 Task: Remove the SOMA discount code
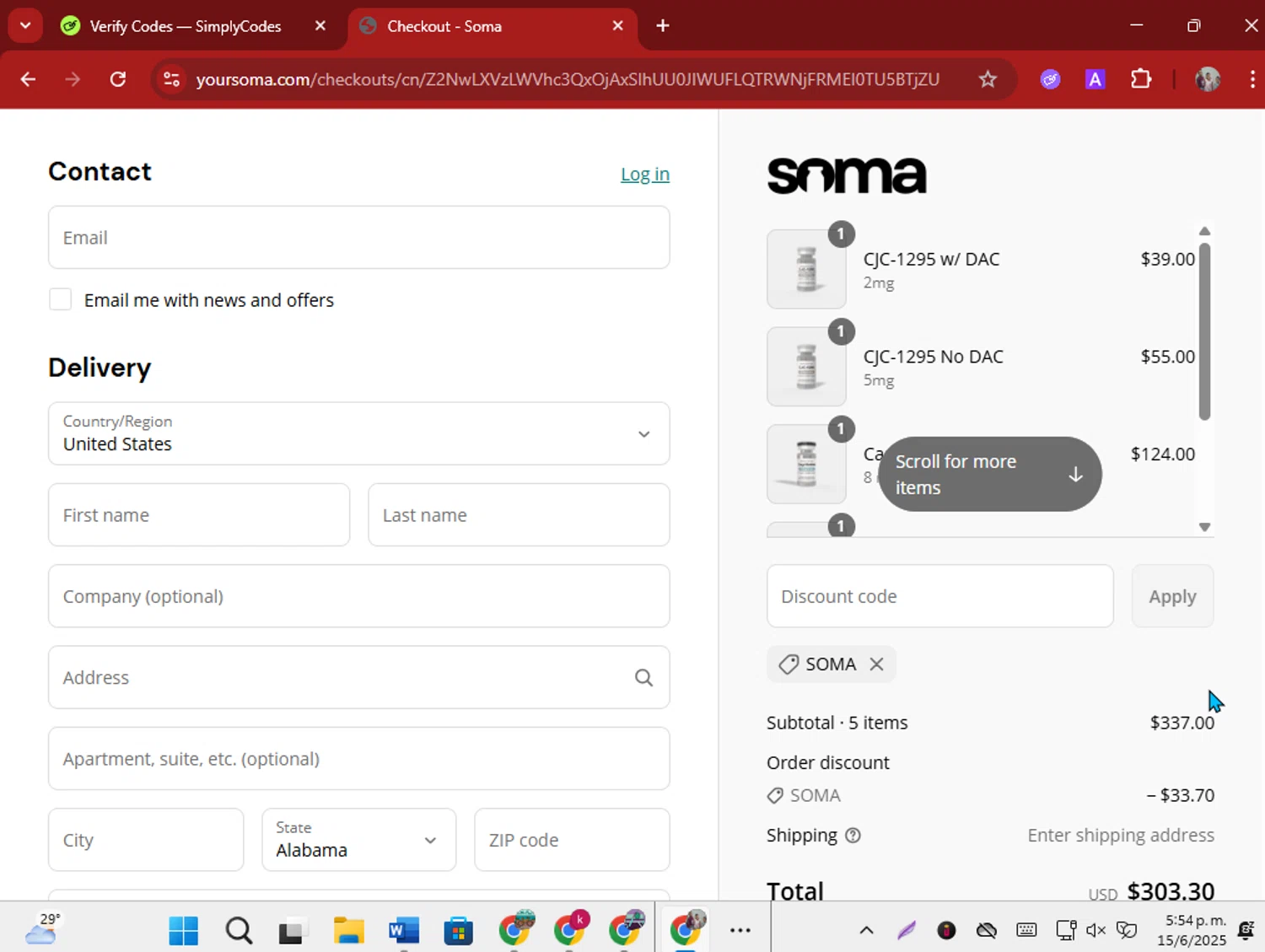tap(877, 664)
